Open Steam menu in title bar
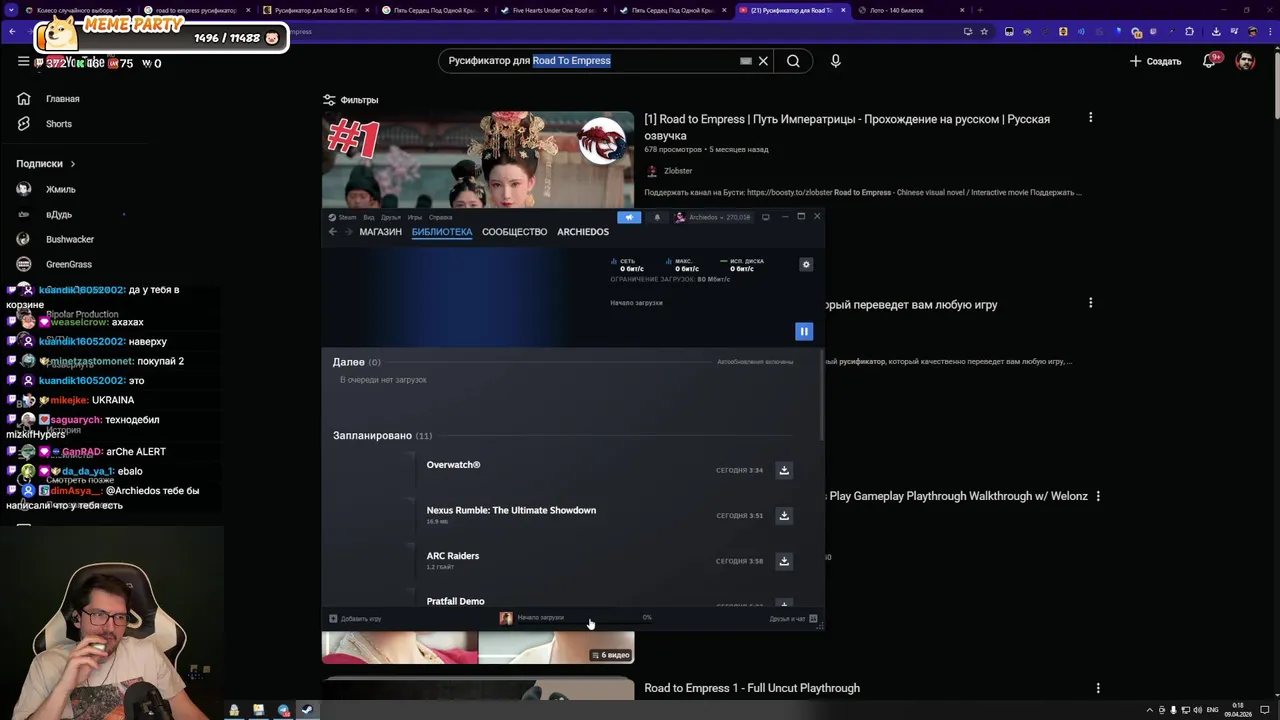Screen dimensions: 1280x720 (x=343, y=217)
